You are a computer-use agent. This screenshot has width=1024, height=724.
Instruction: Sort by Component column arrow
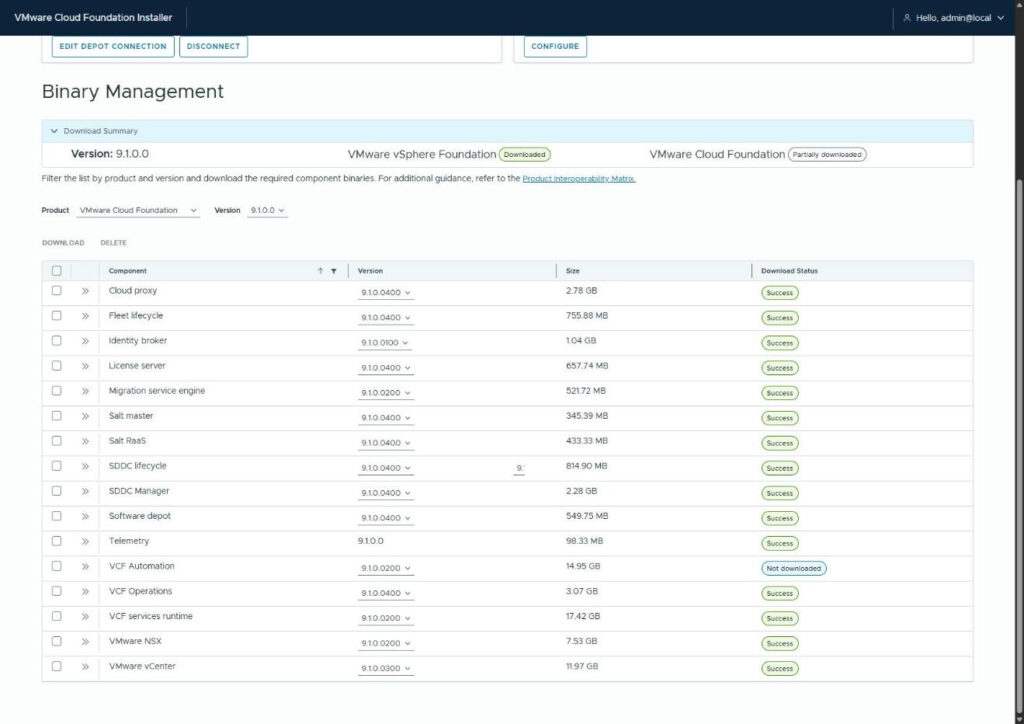pyautogui.click(x=320, y=271)
